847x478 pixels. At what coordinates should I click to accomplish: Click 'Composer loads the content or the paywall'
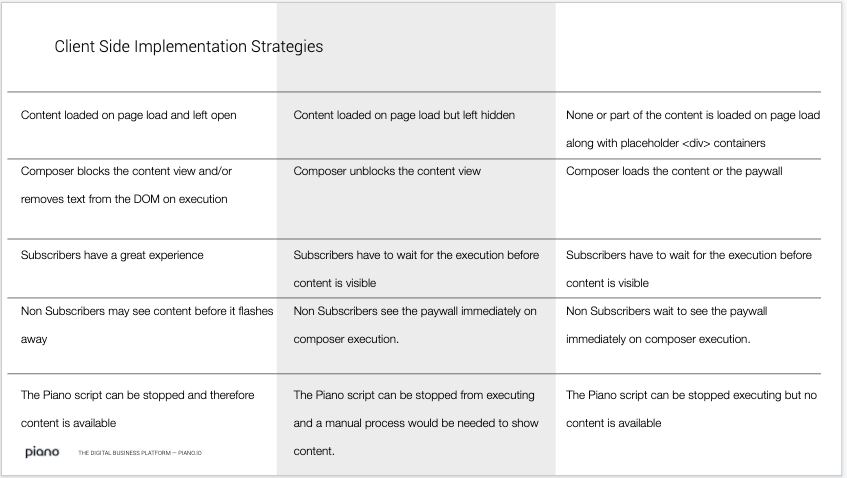[674, 171]
